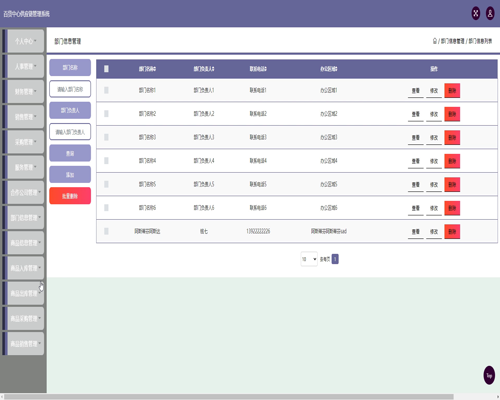Click the 请输入部门名称 input field
This screenshot has height=400, width=500.
pyautogui.click(x=70, y=89)
